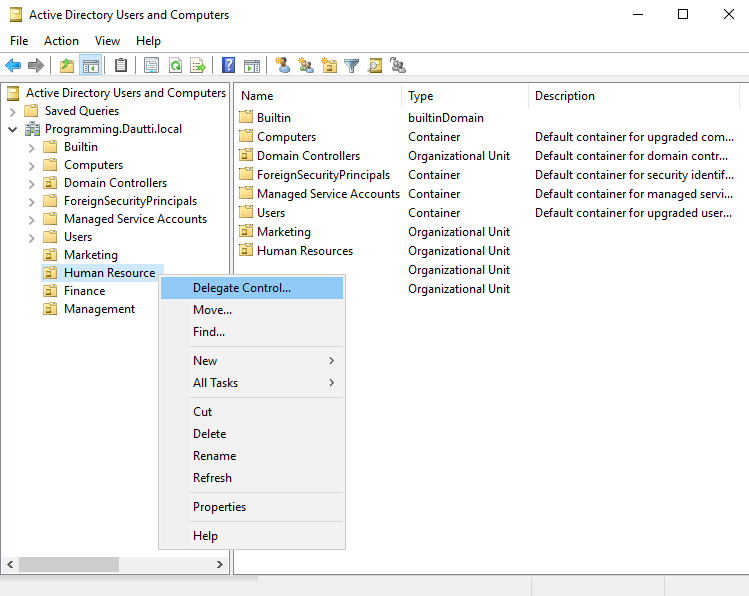The image size is (749, 596).
Task: Choose Delegate Control... from context menu
Action: (x=252, y=288)
